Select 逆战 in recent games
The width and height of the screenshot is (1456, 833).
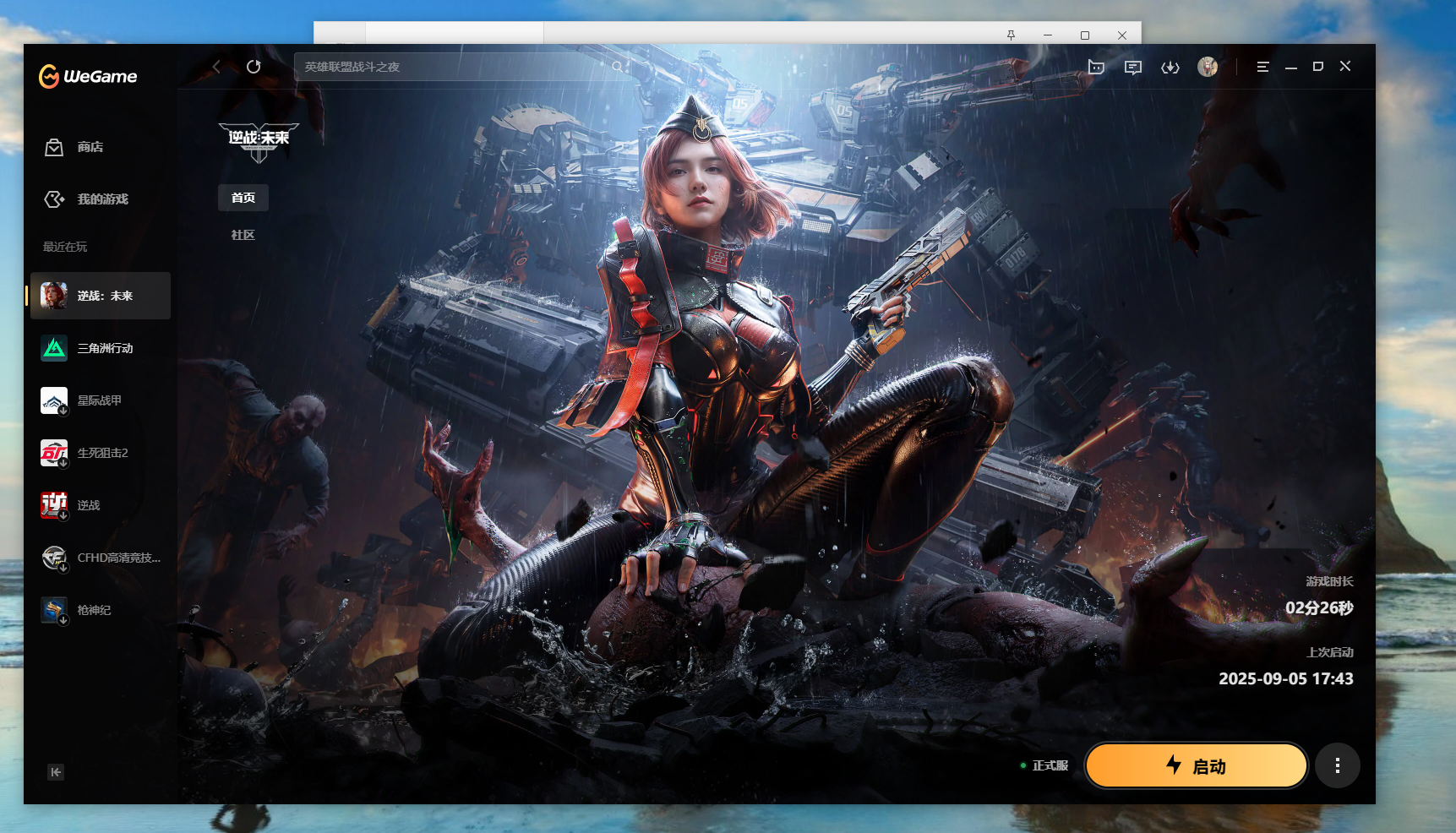pos(101,505)
